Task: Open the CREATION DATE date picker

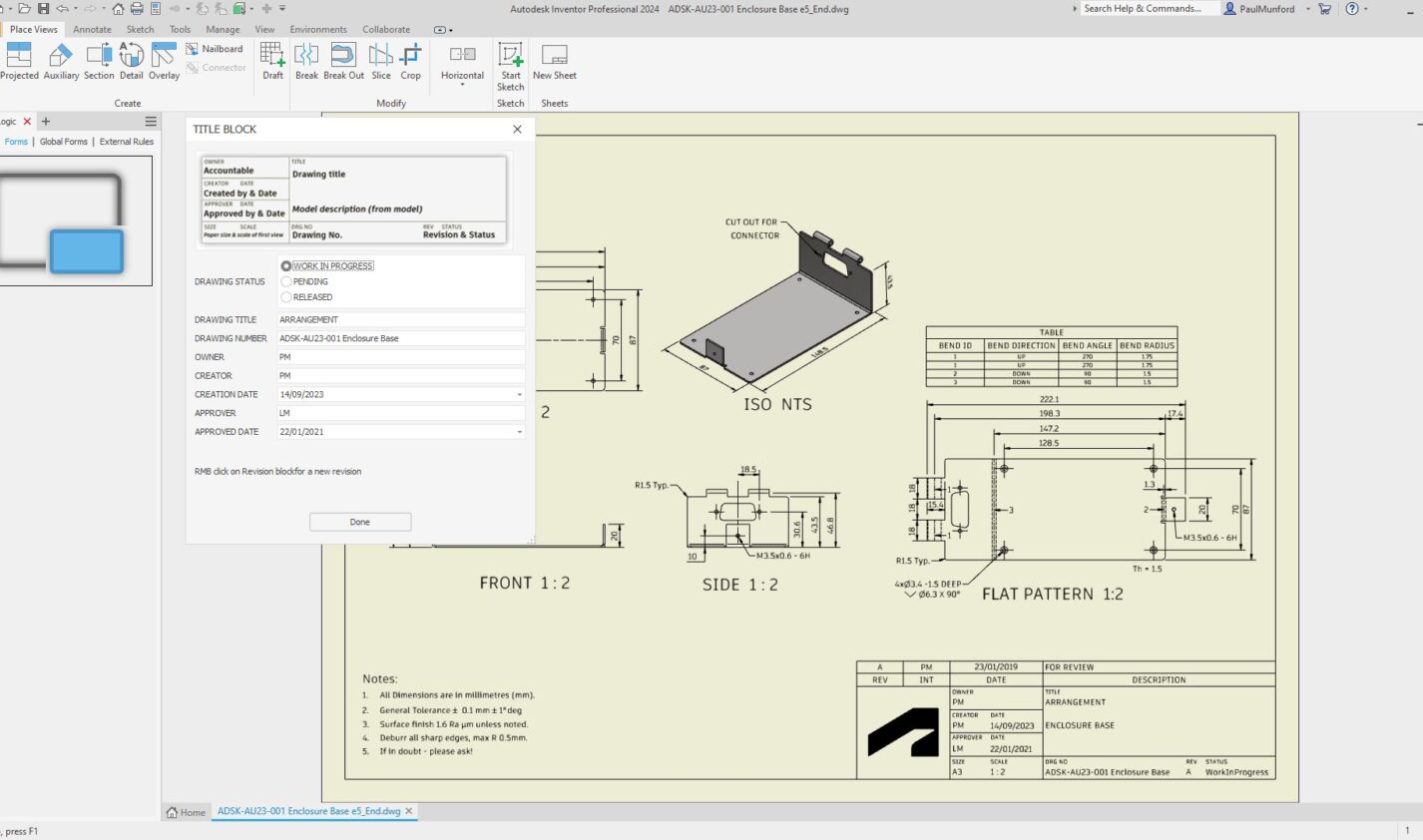Action: point(519,394)
